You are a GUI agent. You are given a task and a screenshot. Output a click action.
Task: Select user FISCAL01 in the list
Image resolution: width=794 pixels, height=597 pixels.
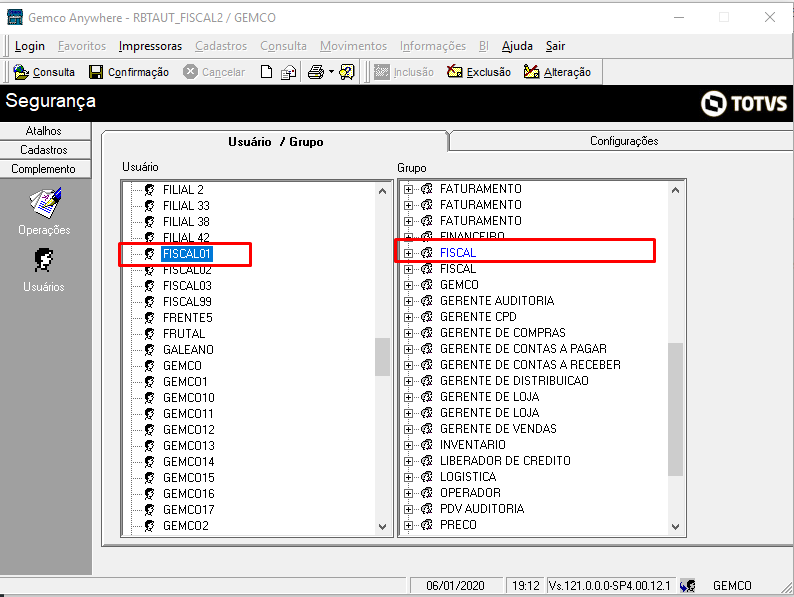187,254
